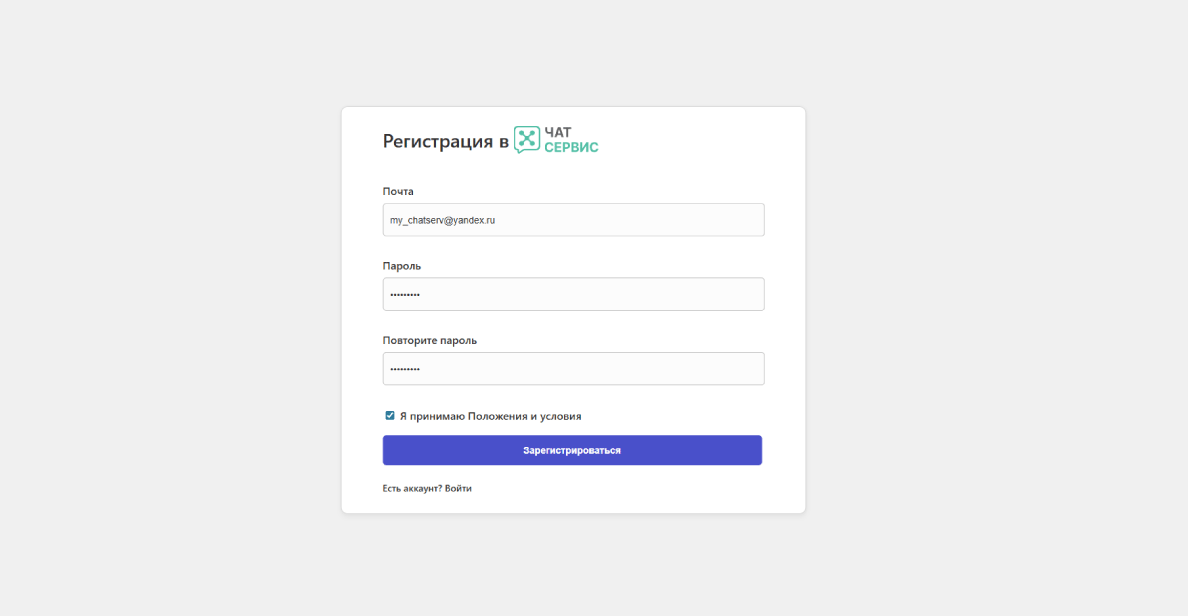Click the word ЧАТ in the logo

tap(558, 132)
